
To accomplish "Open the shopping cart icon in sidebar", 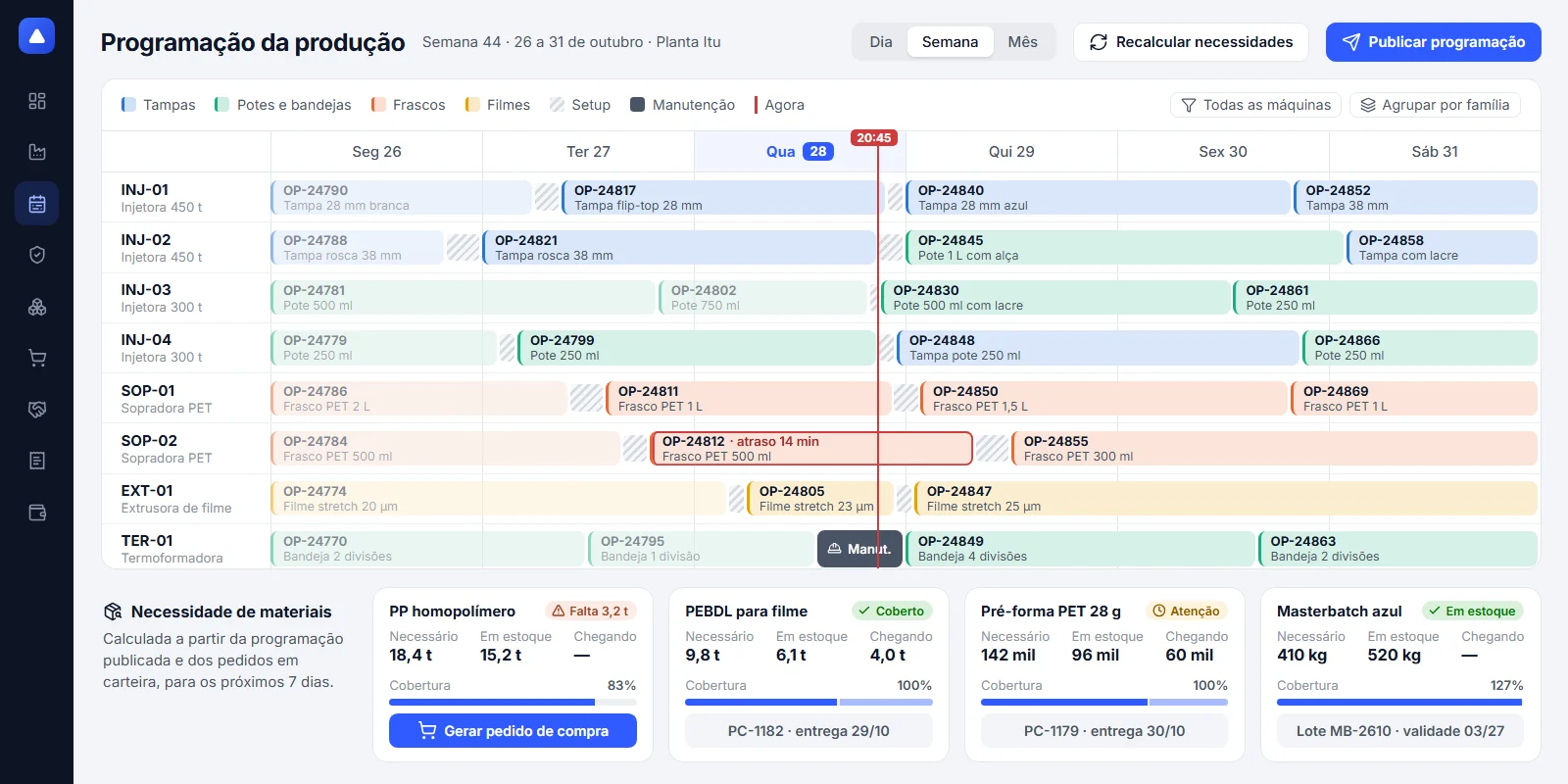I will pyautogui.click(x=37, y=358).
